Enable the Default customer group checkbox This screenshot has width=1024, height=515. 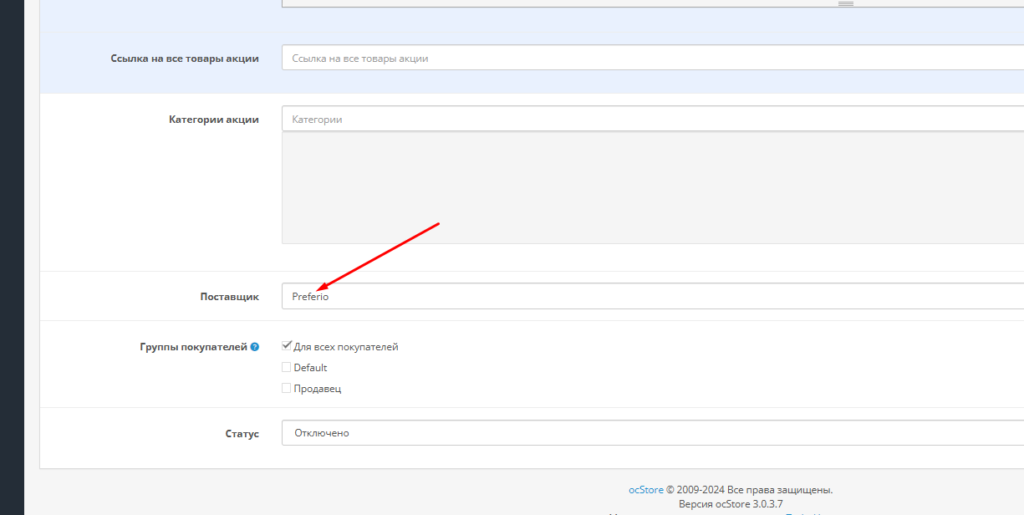287,367
